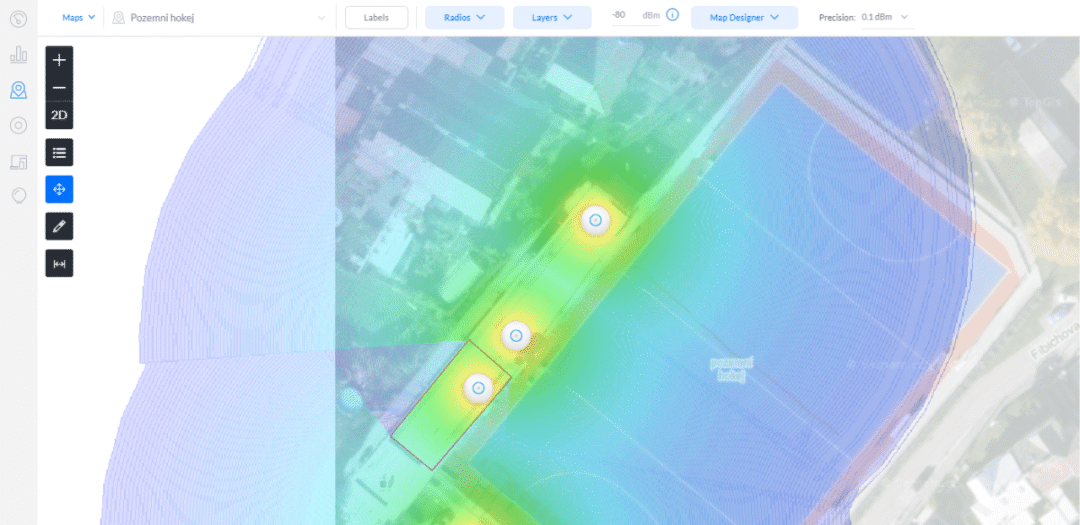Click the dBm info icon
This screenshot has height=525, width=1080.
(x=672, y=16)
